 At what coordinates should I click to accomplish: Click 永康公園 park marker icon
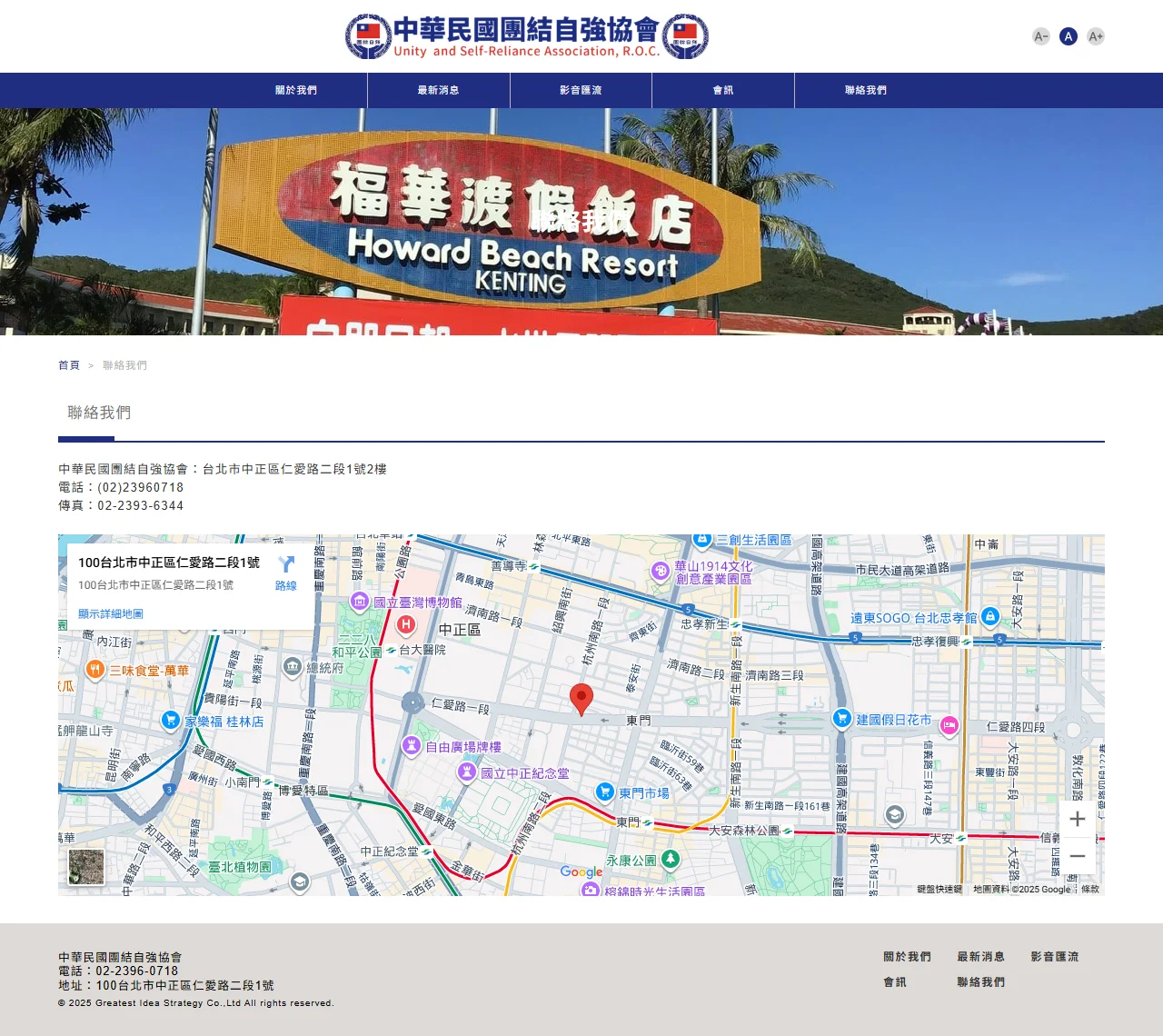pyautogui.click(x=671, y=859)
